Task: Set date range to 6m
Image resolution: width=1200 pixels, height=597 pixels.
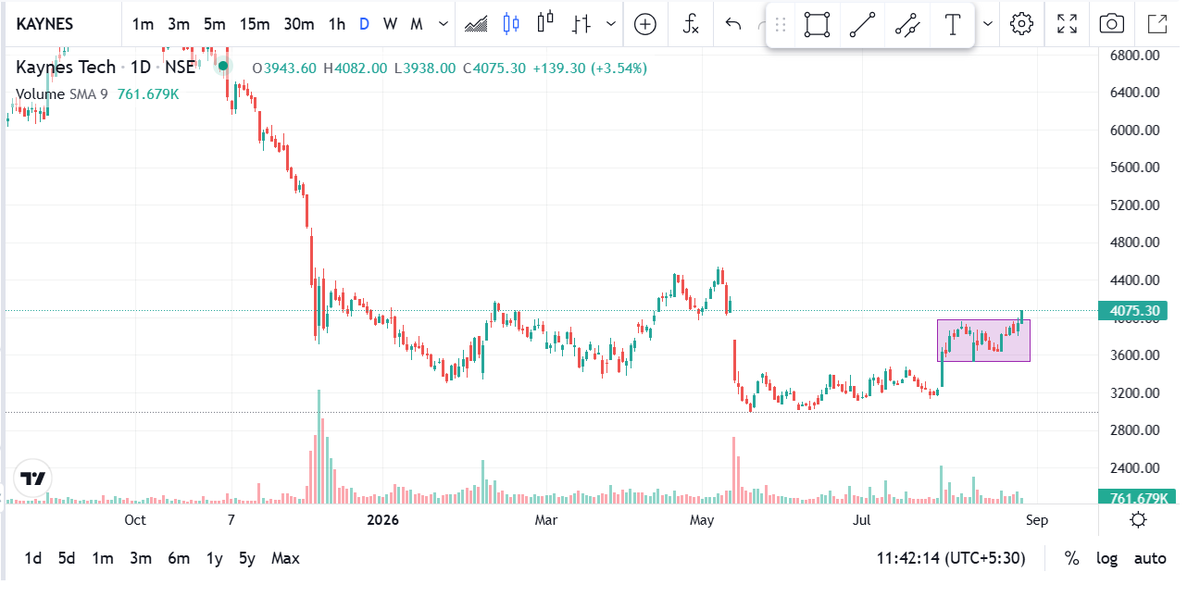Action: (178, 558)
